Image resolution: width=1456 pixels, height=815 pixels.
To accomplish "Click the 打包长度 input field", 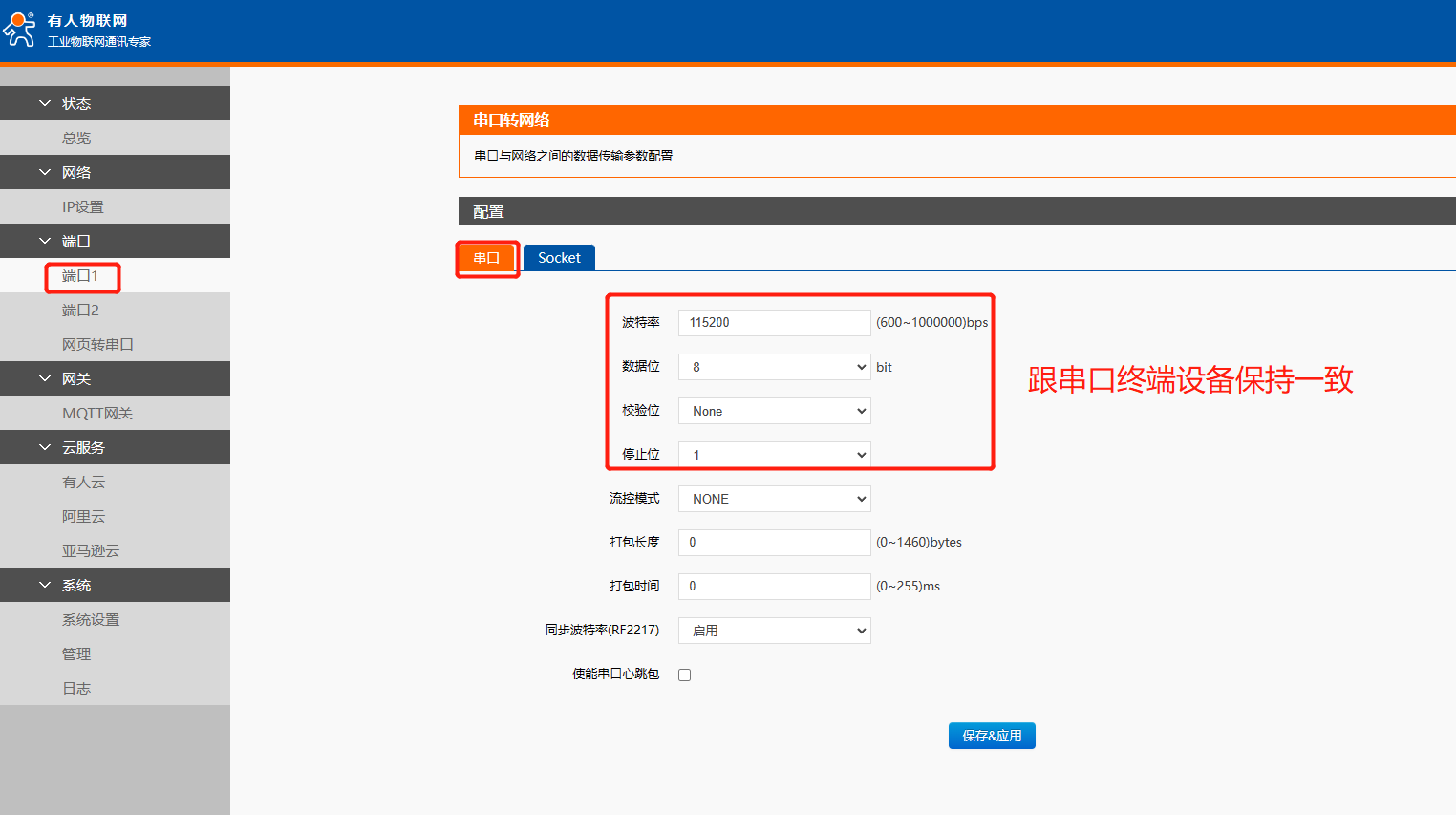I will [x=774, y=543].
